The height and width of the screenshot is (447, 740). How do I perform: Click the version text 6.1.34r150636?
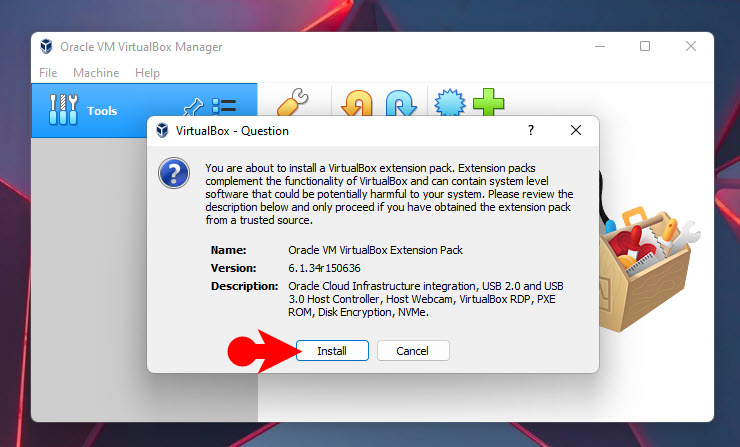324,268
